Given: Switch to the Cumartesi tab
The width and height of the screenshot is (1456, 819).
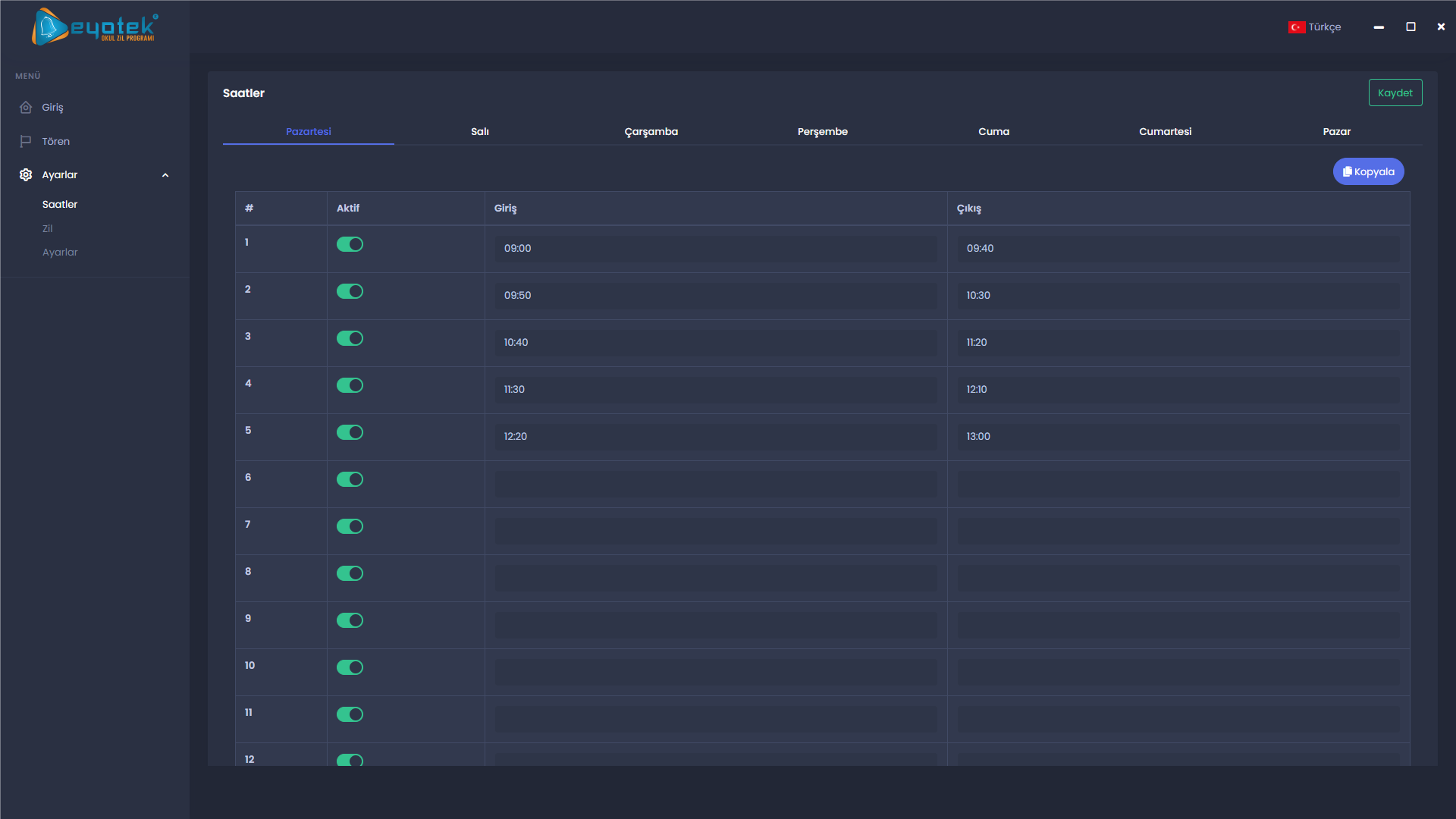Looking at the screenshot, I should coord(1166,131).
